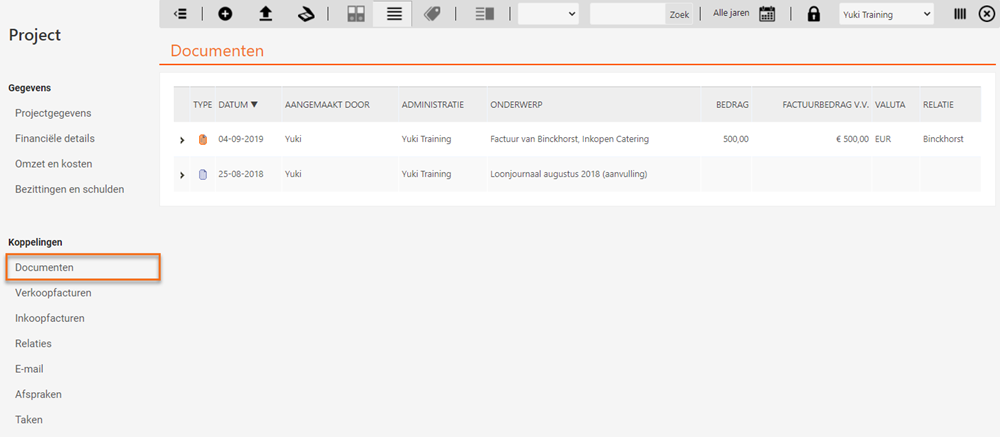
Task: Open Taken link in sidebar
Action: pos(29,420)
